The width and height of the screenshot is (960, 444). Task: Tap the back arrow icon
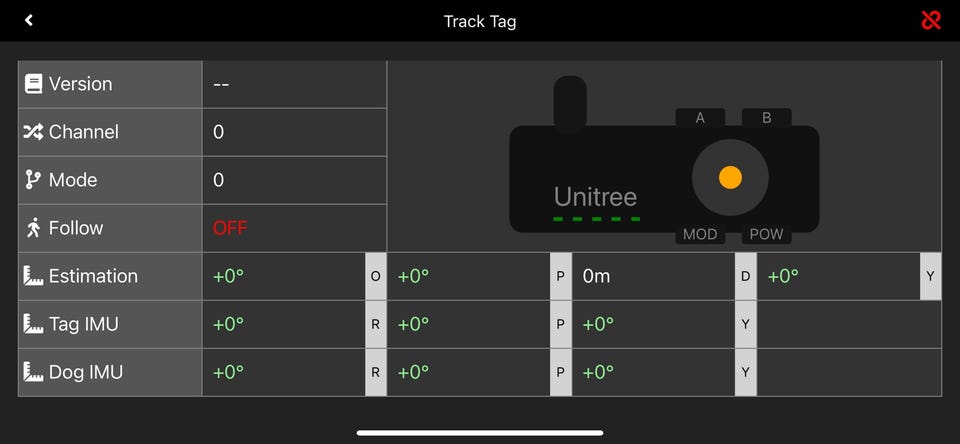(29, 20)
